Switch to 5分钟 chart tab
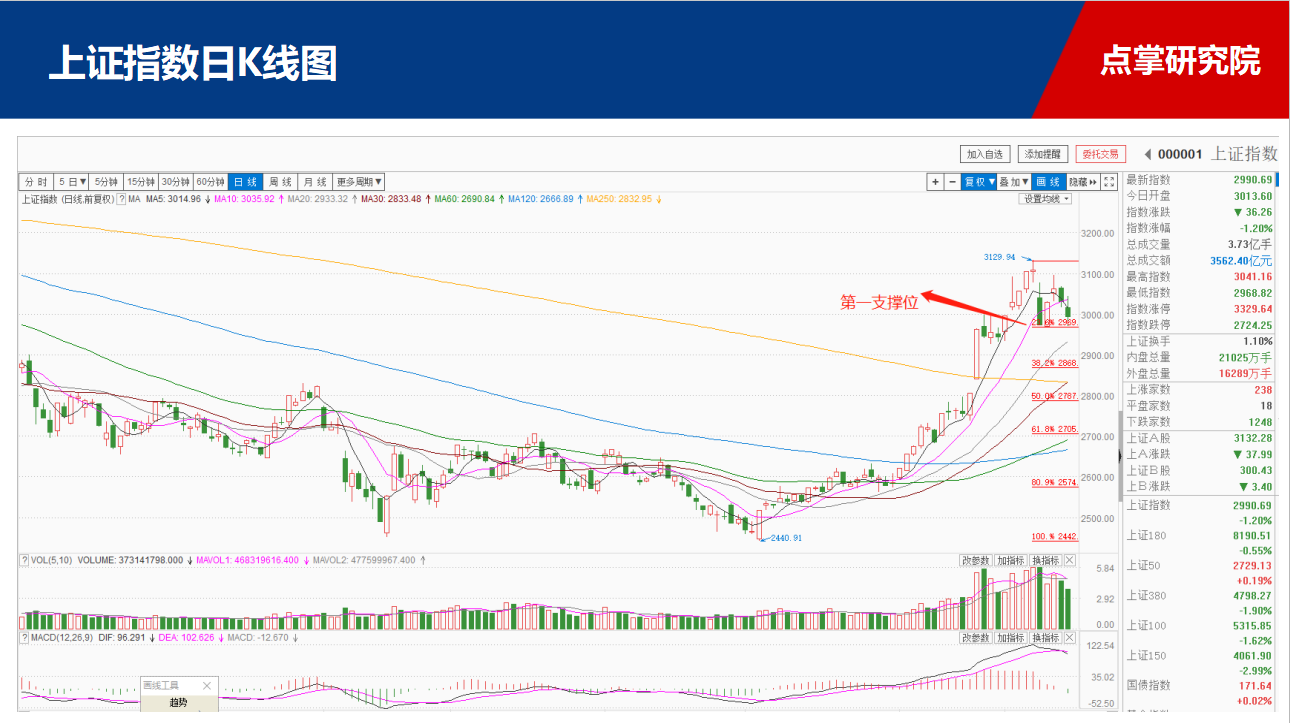Viewport: 1290px width, 723px height. click(x=107, y=182)
